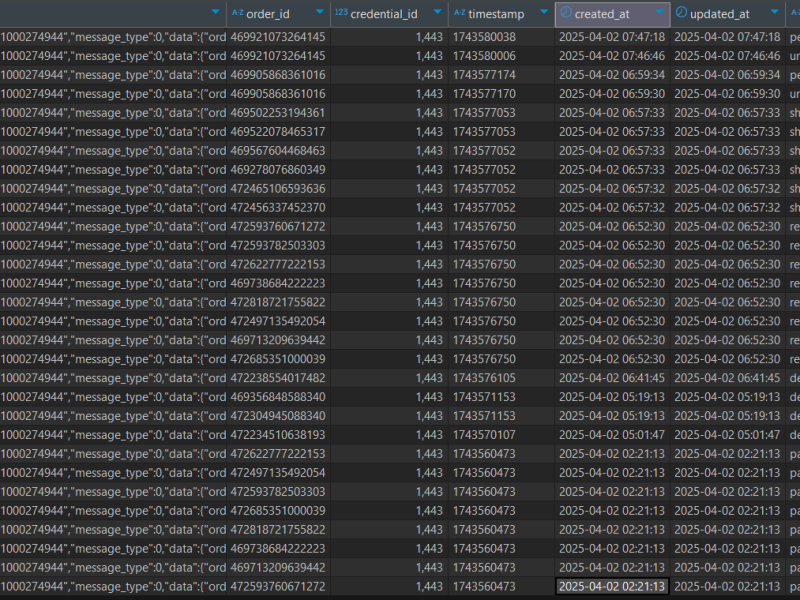Click the text type icon beside order_id

(237, 13)
